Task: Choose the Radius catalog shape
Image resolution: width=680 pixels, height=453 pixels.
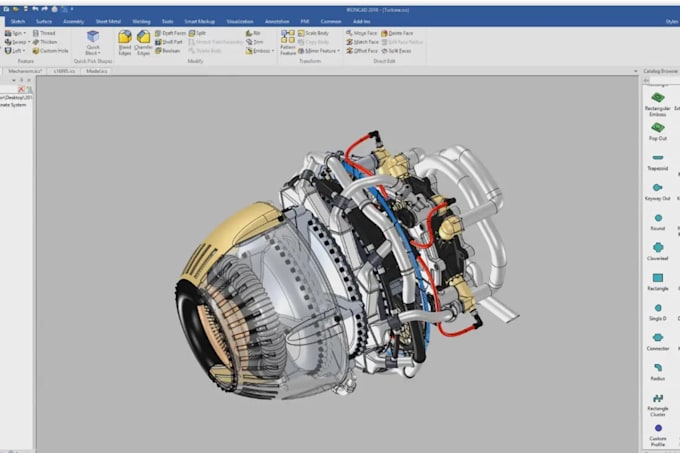Action: pyautogui.click(x=657, y=372)
